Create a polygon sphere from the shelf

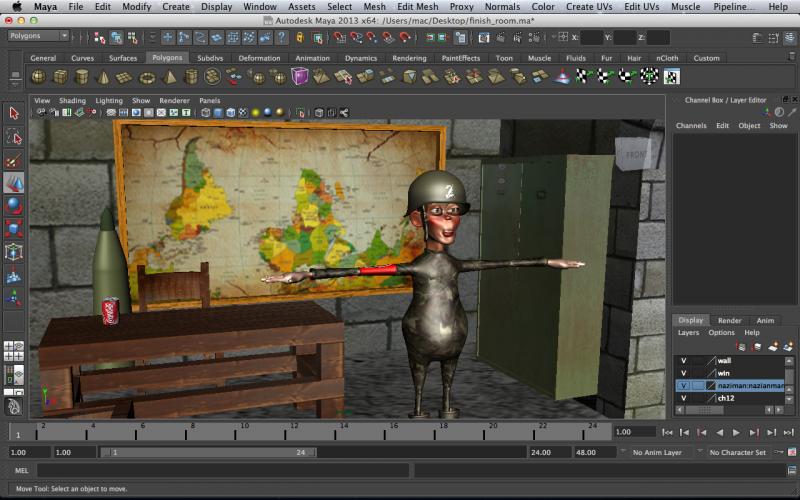coord(39,77)
